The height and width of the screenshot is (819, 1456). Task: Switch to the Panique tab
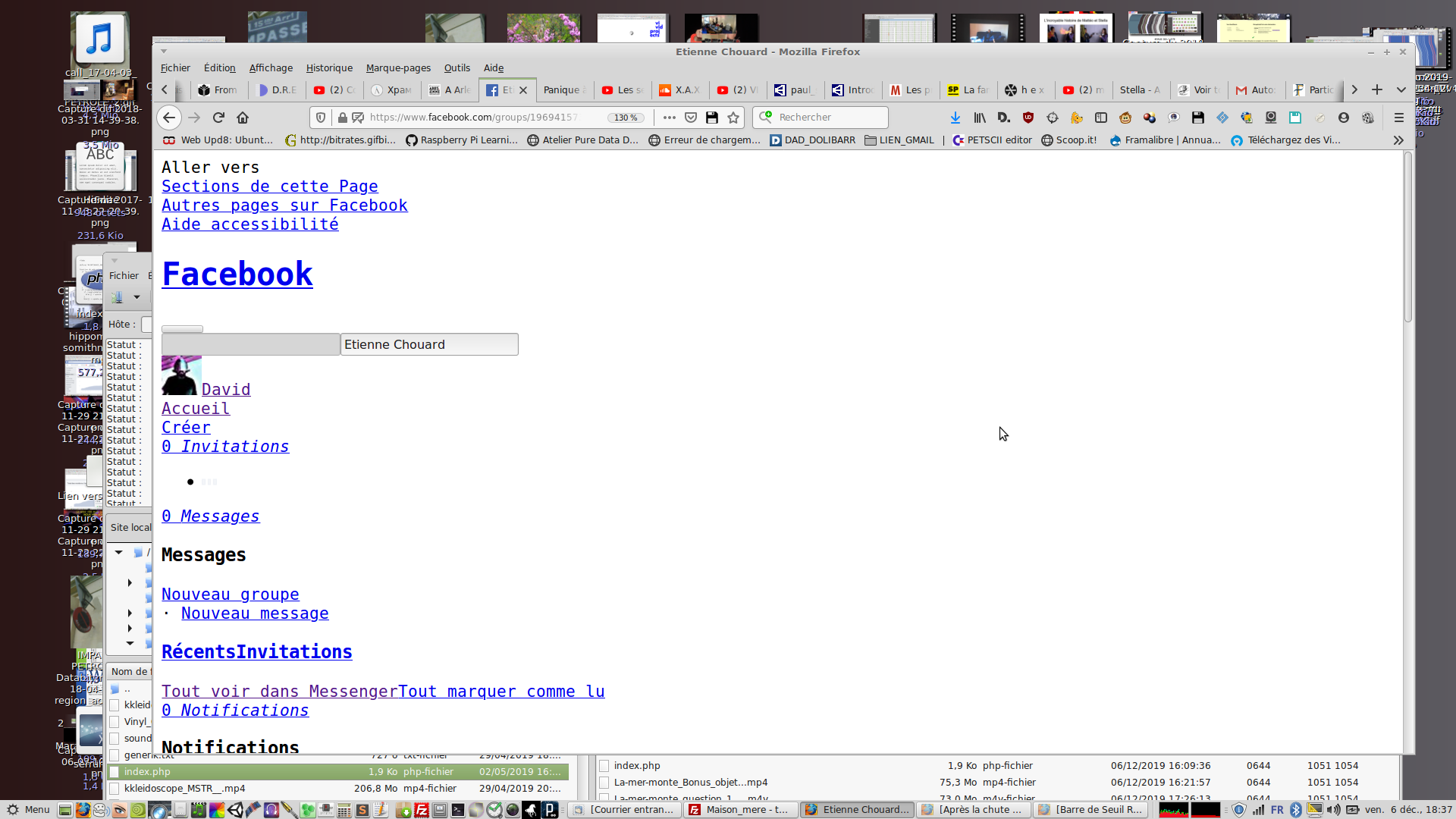561,89
